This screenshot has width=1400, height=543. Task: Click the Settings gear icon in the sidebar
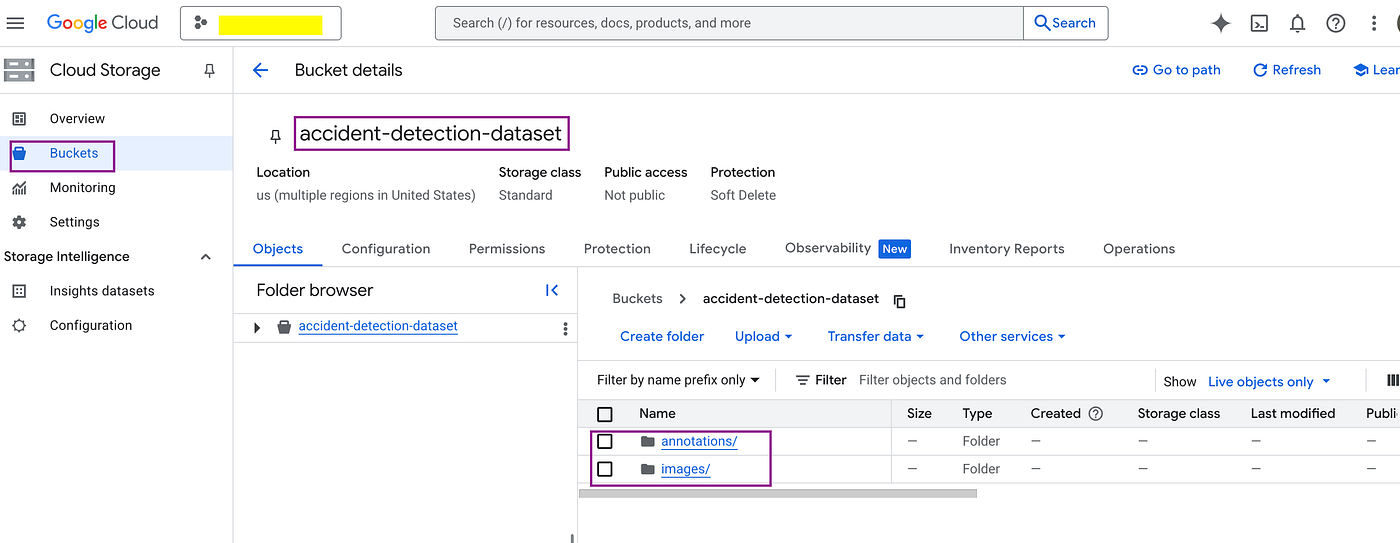tap(19, 222)
